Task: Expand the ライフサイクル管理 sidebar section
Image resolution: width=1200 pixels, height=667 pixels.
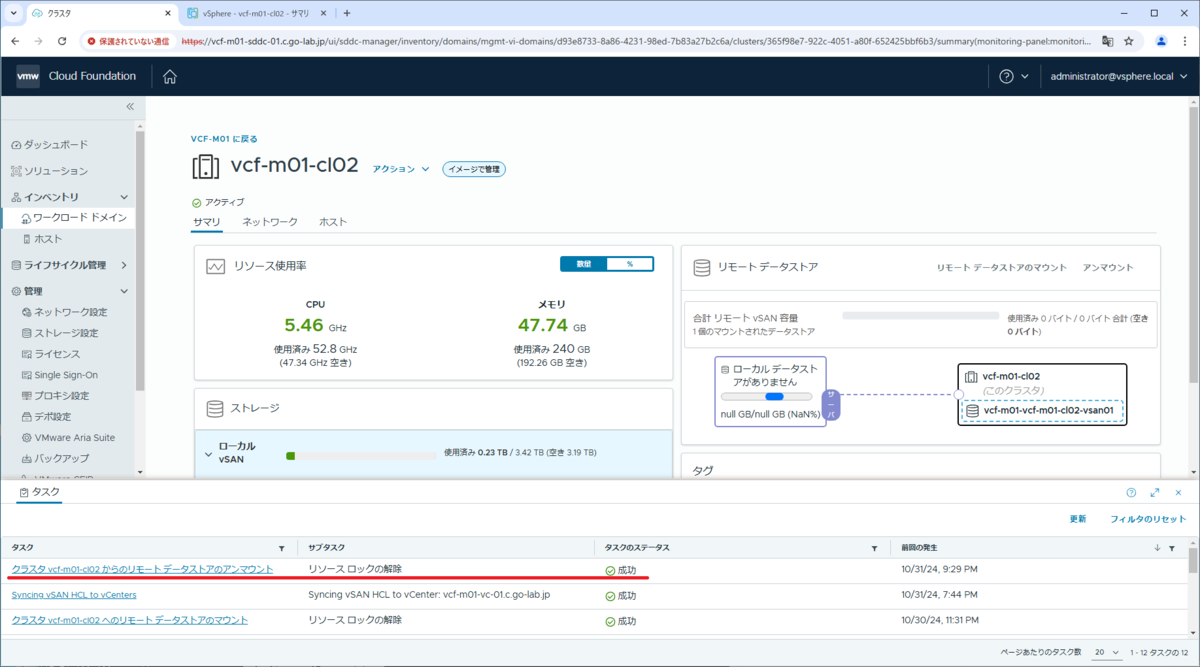Action: click(x=124, y=265)
